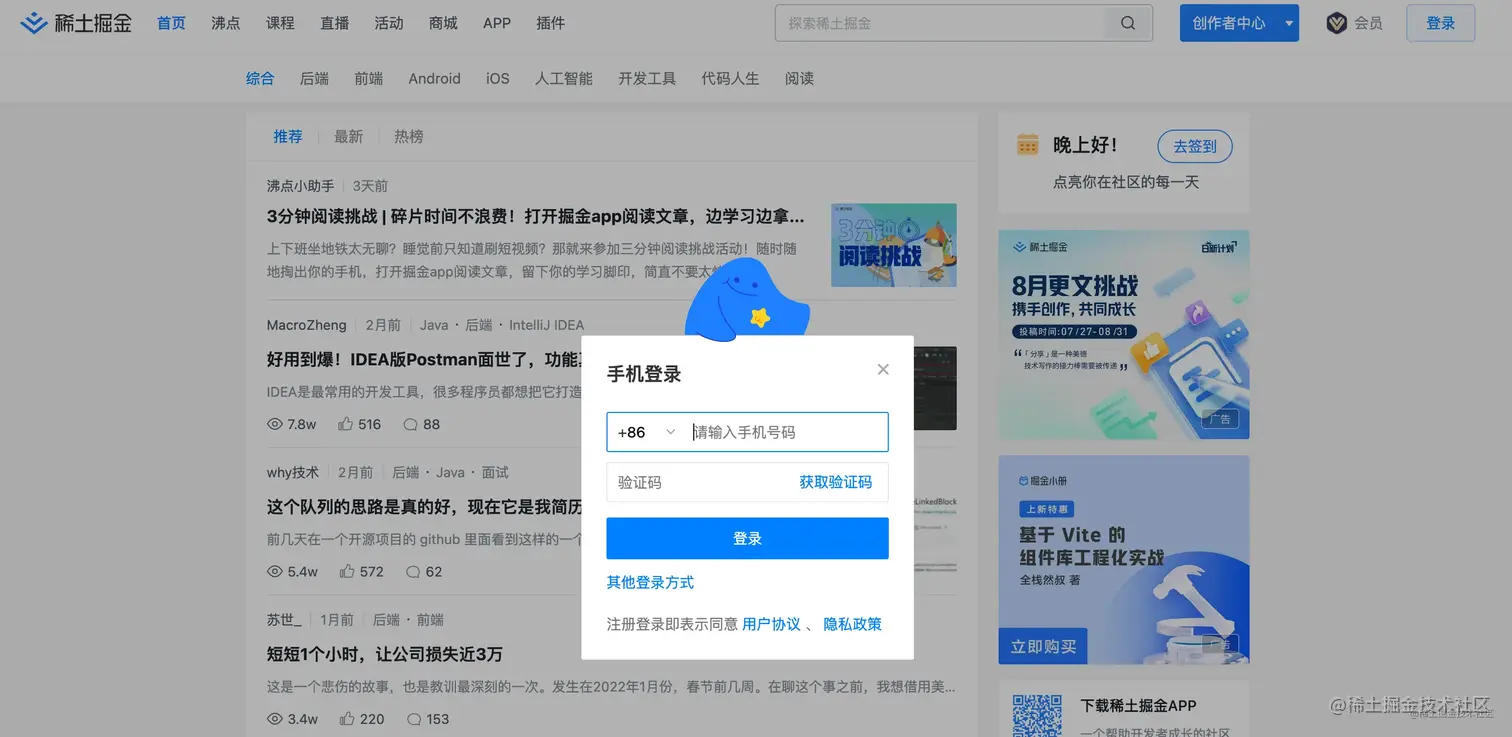Click the Juejin logo icon
Viewport: 1512px width, 737px height.
33,22
